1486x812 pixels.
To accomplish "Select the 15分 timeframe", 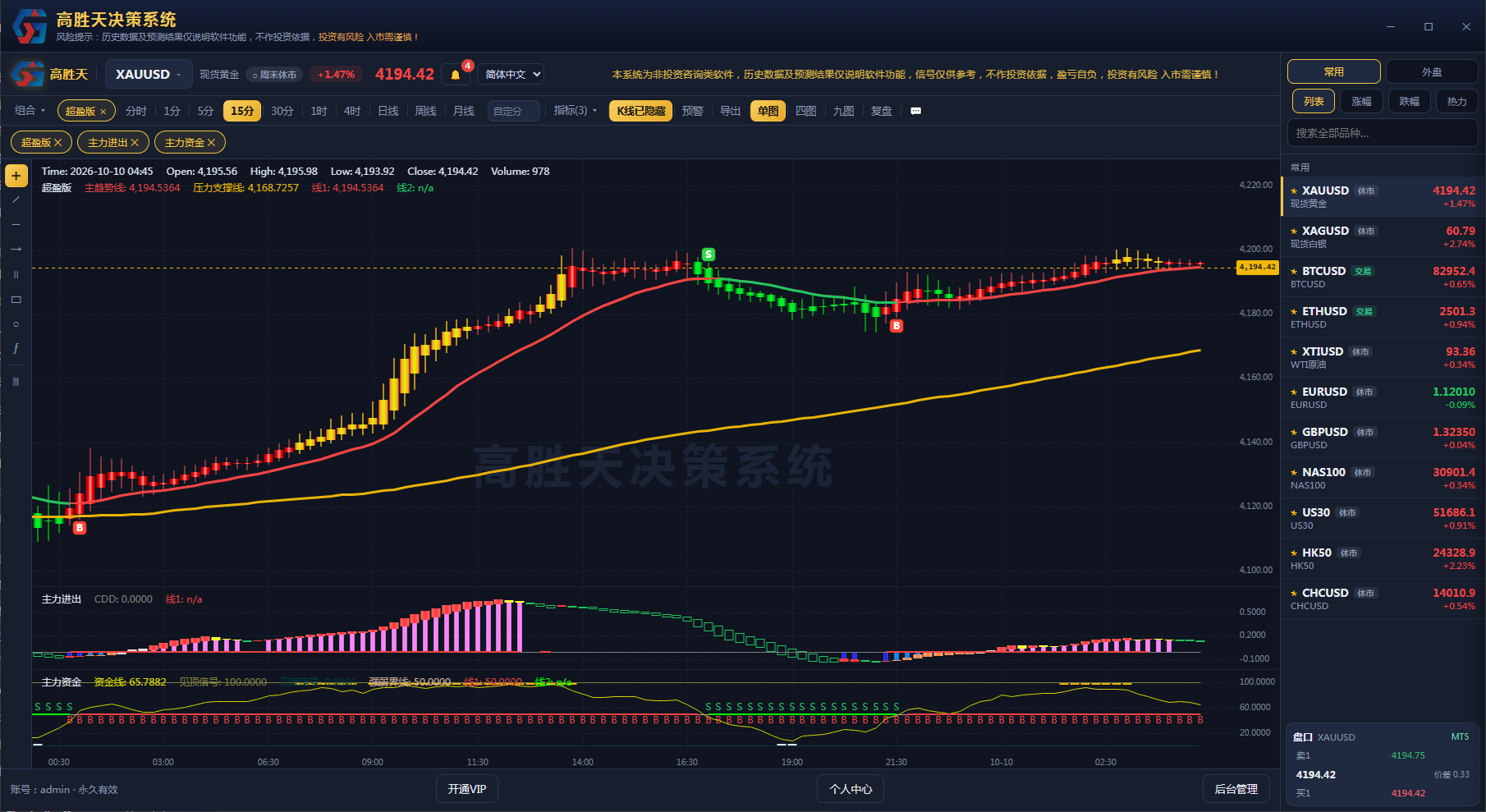I will (242, 111).
